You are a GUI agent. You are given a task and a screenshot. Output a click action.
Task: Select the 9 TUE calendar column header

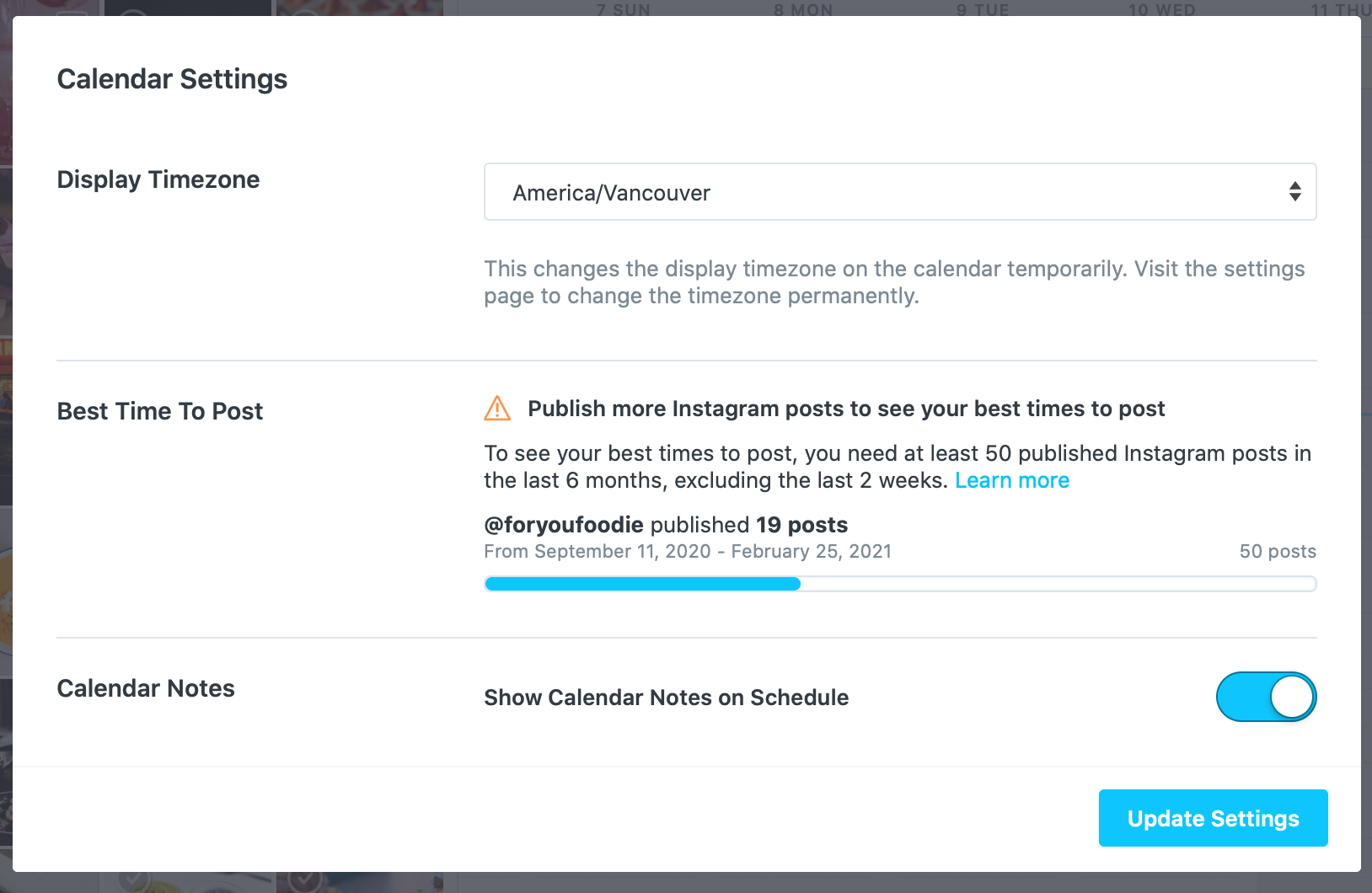[983, 9]
